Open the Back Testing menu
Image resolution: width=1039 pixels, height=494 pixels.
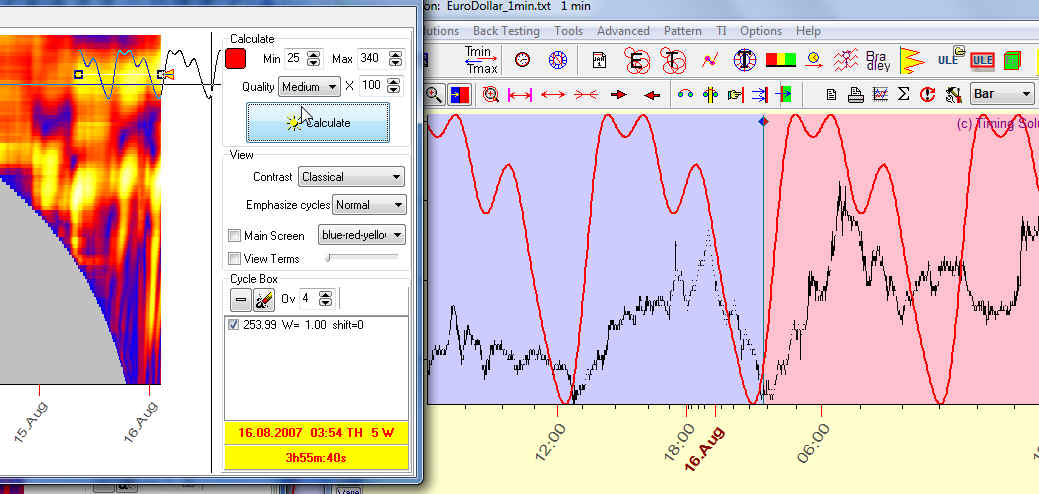(x=506, y=31)
